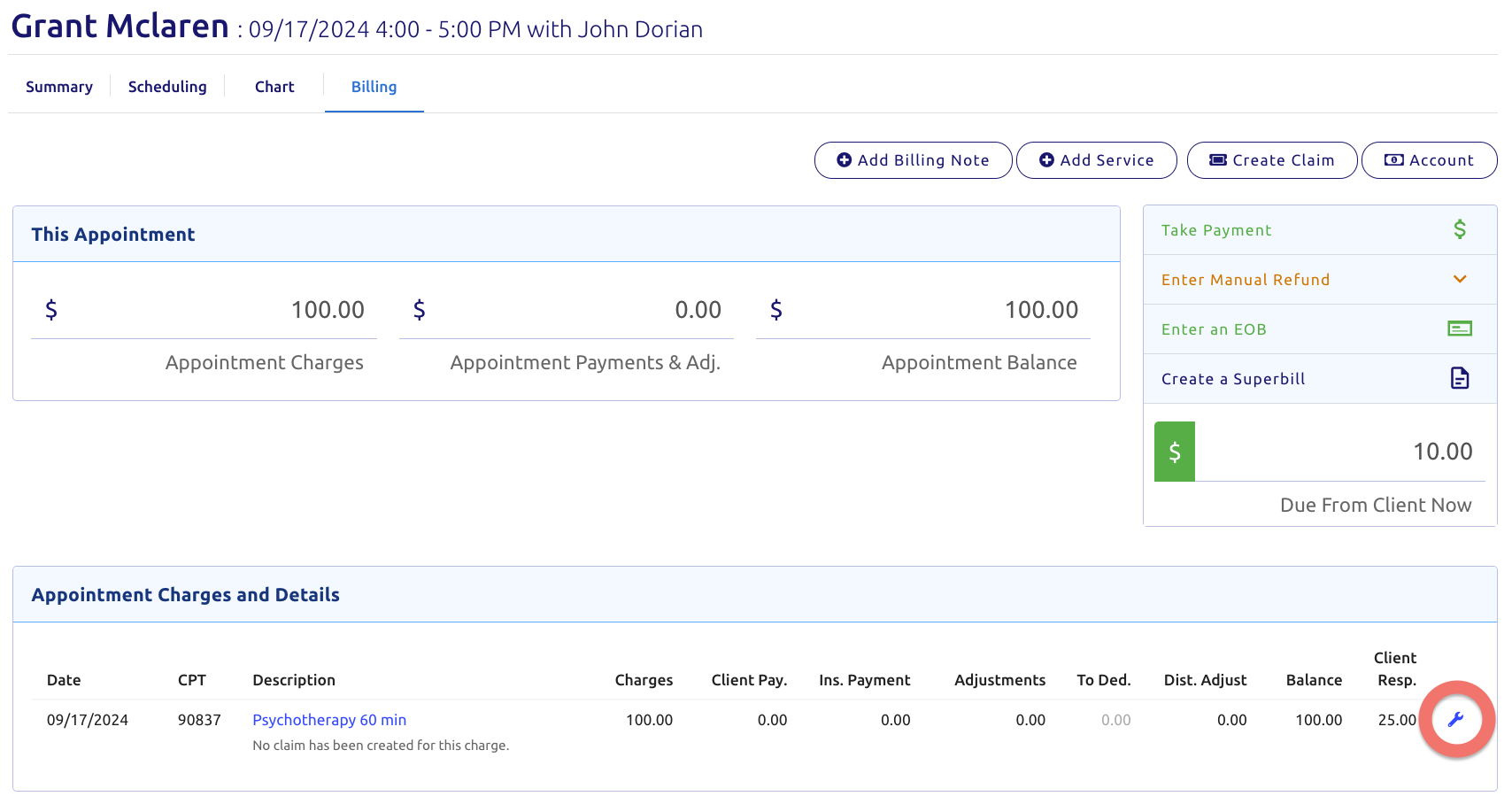Click the wrench edit icon for the charge

(x=1455, y=720)
